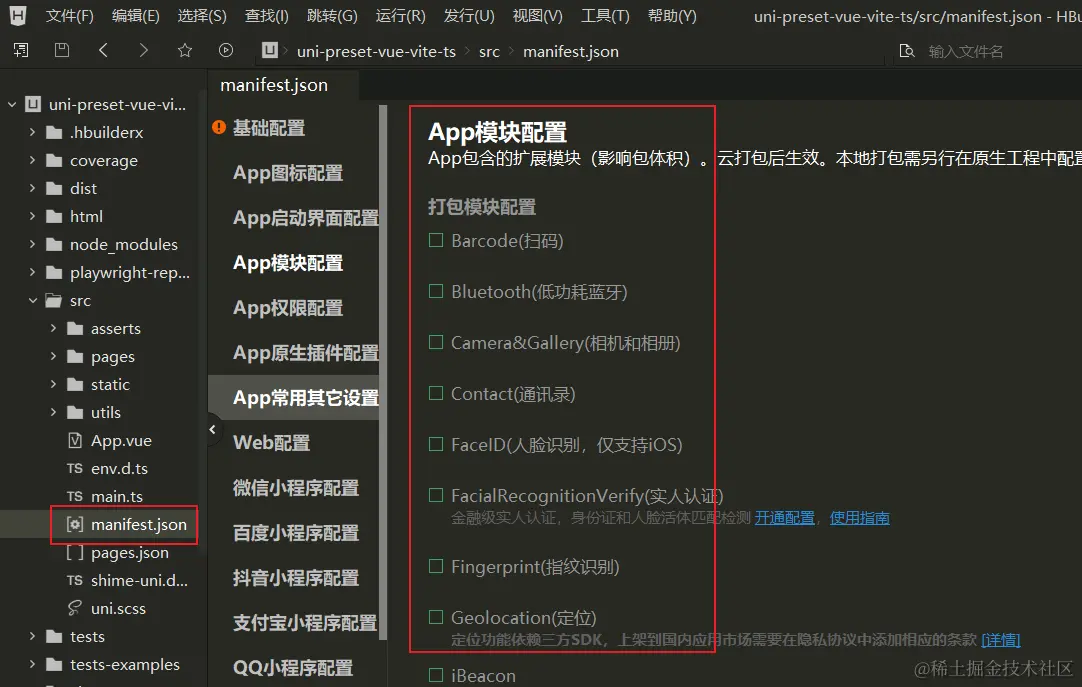Click the project root U icon
Image resolution: width=1082 pixels, height=687 pixels.
tap(33, 104)
